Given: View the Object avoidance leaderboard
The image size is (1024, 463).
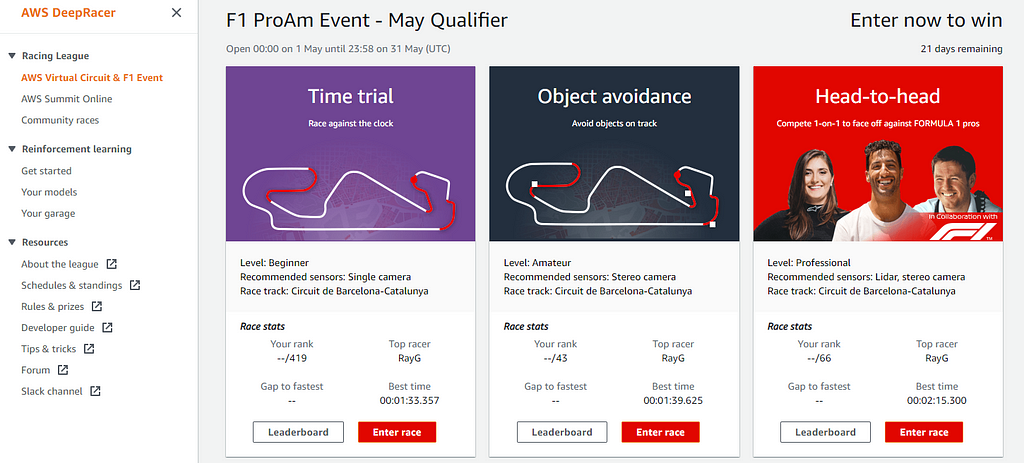Looking at the screenshot, I should (561, 432).
